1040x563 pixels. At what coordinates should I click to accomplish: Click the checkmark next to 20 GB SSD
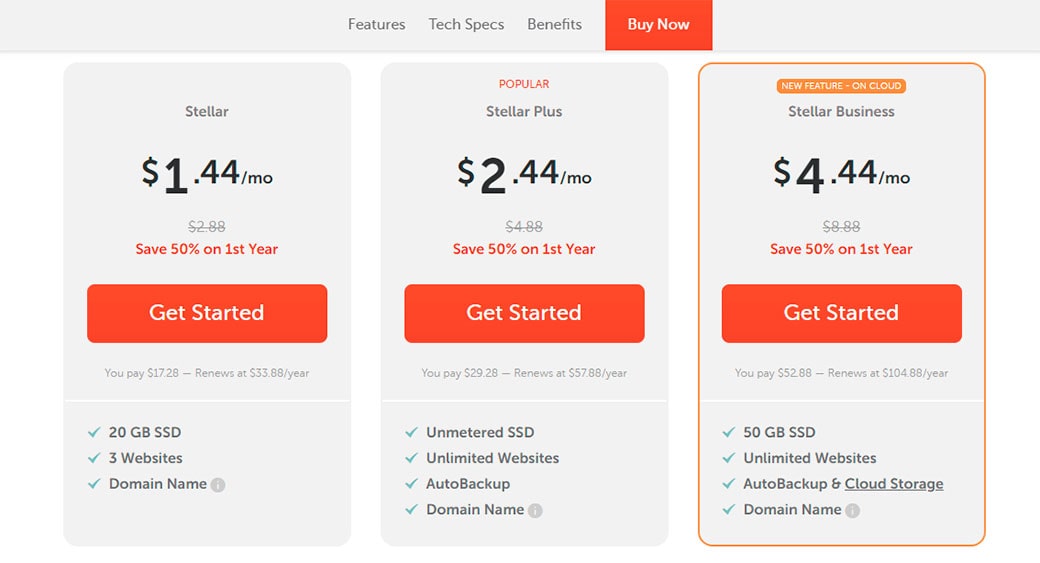(x=94, y=433)
